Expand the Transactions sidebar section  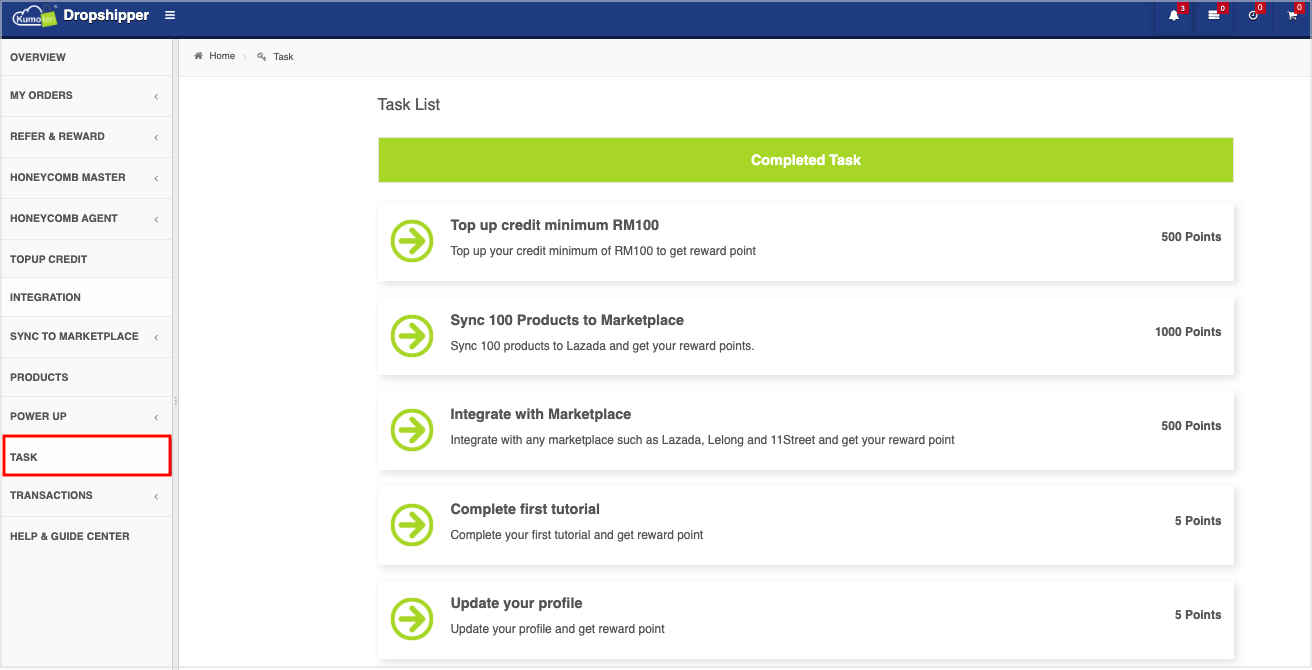[86, 496]
